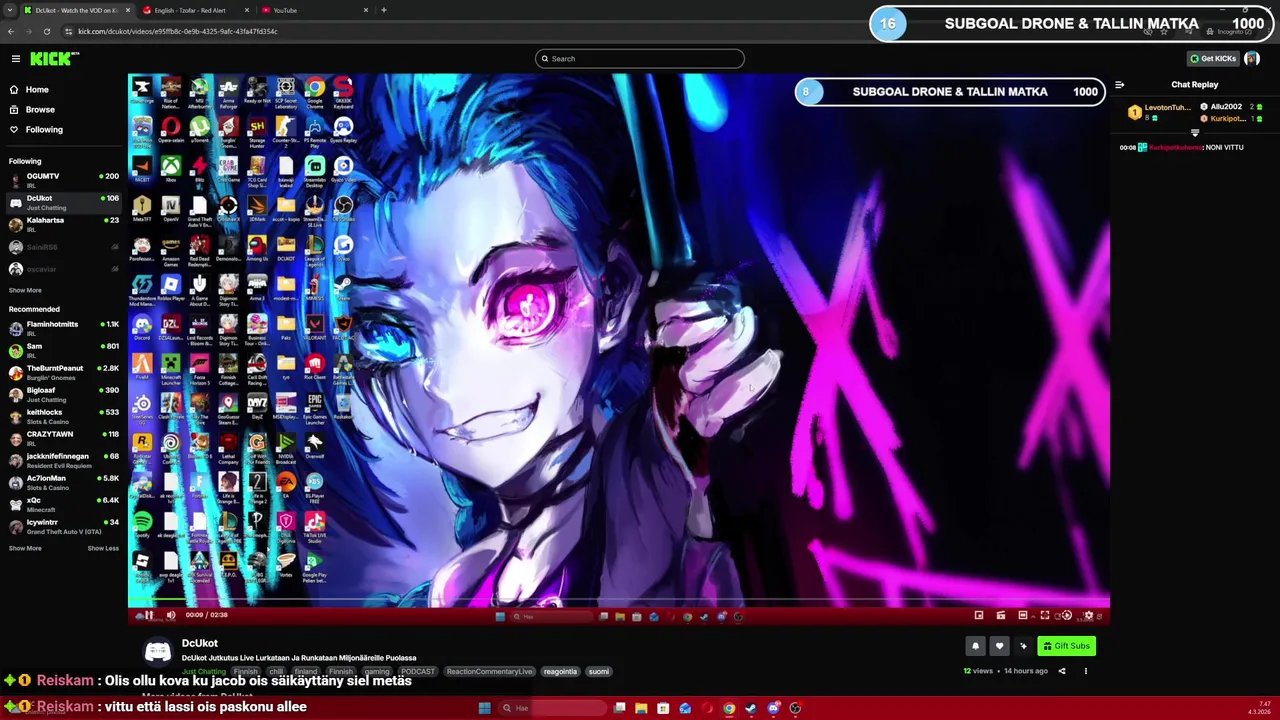This screenshot has width=1280, height=720.
Task: Reload the page
Action: click(46, 31)
